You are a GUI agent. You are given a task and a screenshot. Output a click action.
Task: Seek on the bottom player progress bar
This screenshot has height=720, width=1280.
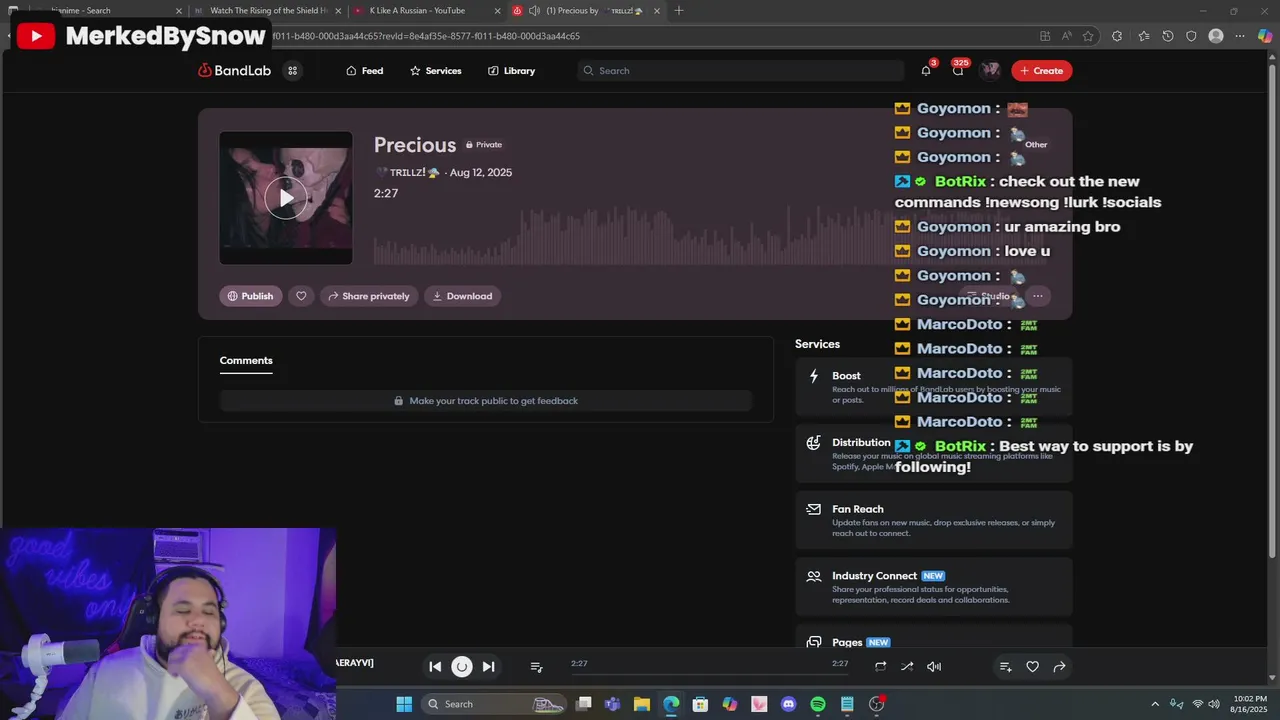pos(710,674)
